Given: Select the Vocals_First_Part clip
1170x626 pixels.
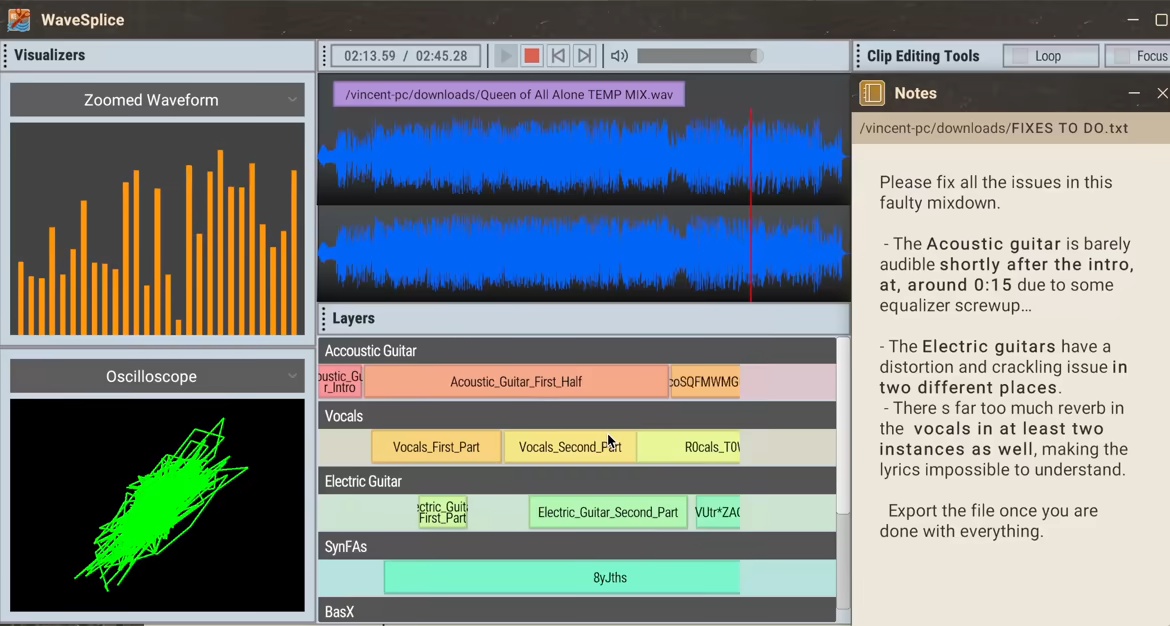Looking at the screenshot, I should coord(436,447).
